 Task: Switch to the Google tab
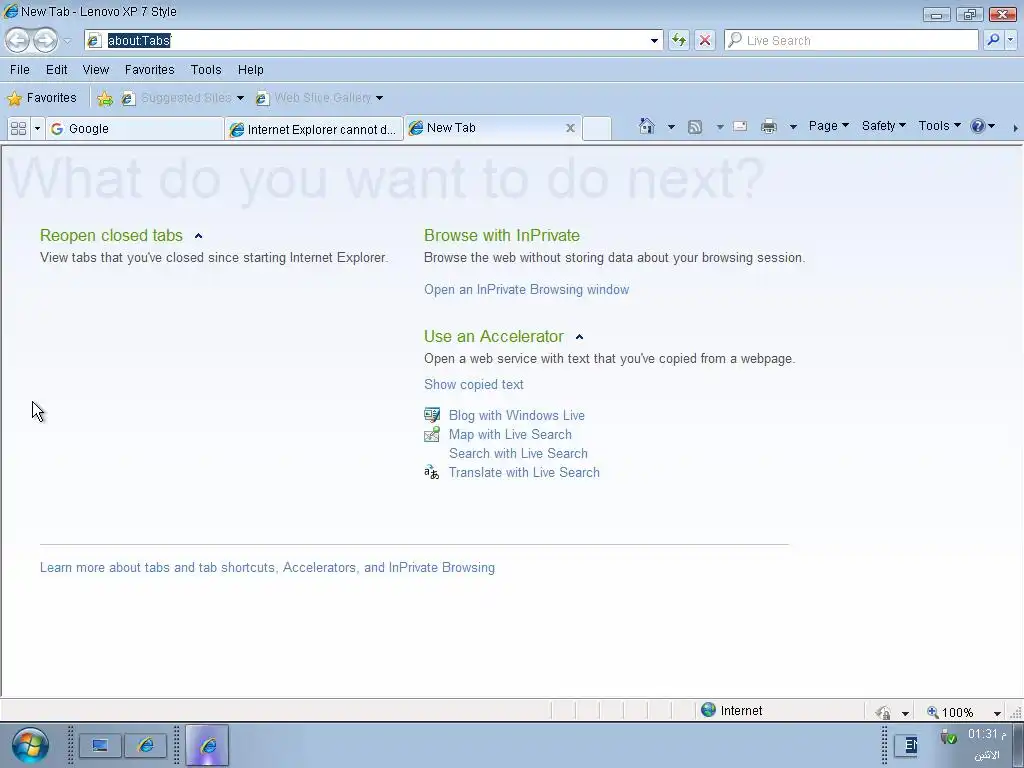[x=135, y=129]
